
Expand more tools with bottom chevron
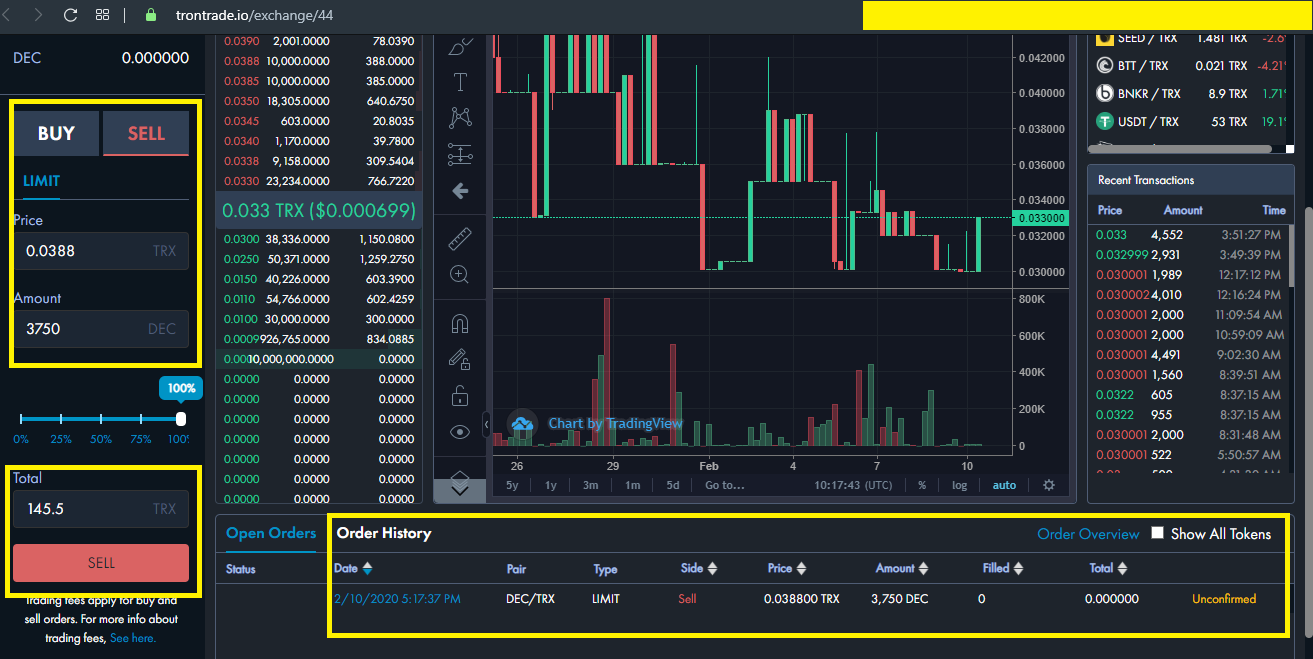pyautogui.click(x=460, y=490)
